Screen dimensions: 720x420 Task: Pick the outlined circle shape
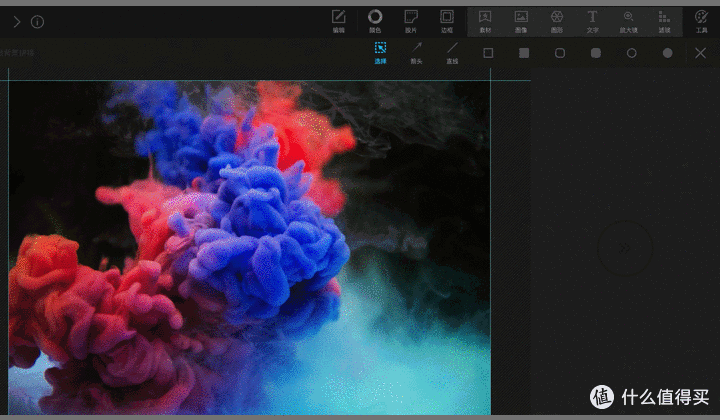[x=631, y=53]
